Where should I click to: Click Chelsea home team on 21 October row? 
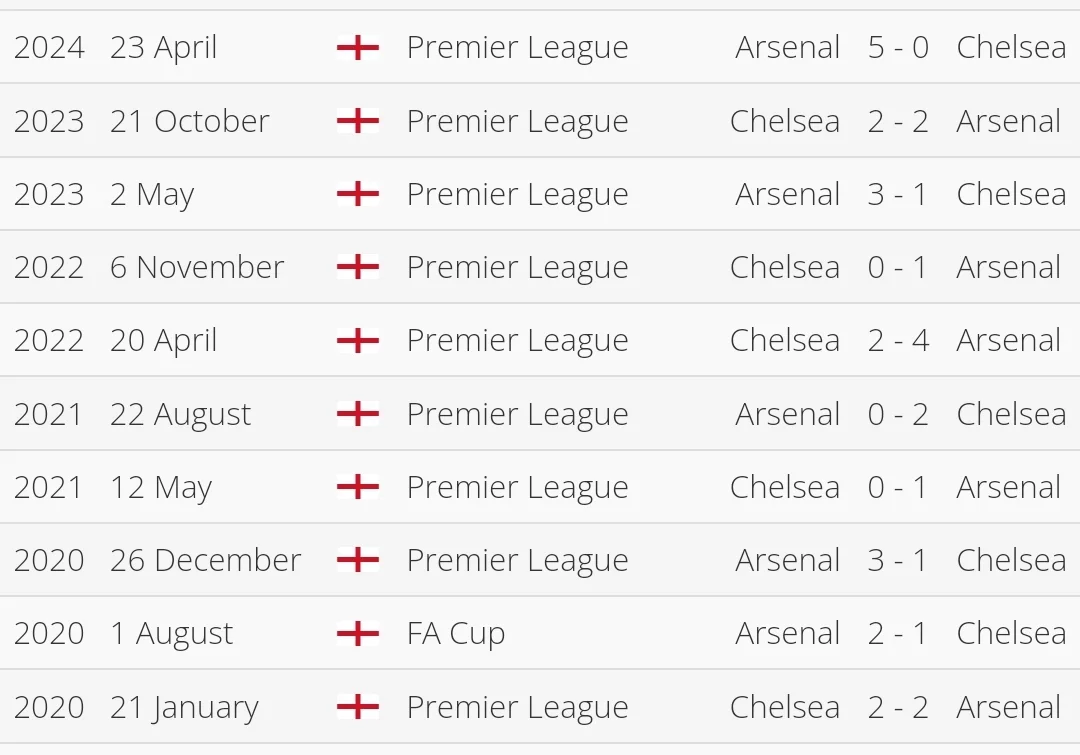pyautogui.click(x=785, y=121)
